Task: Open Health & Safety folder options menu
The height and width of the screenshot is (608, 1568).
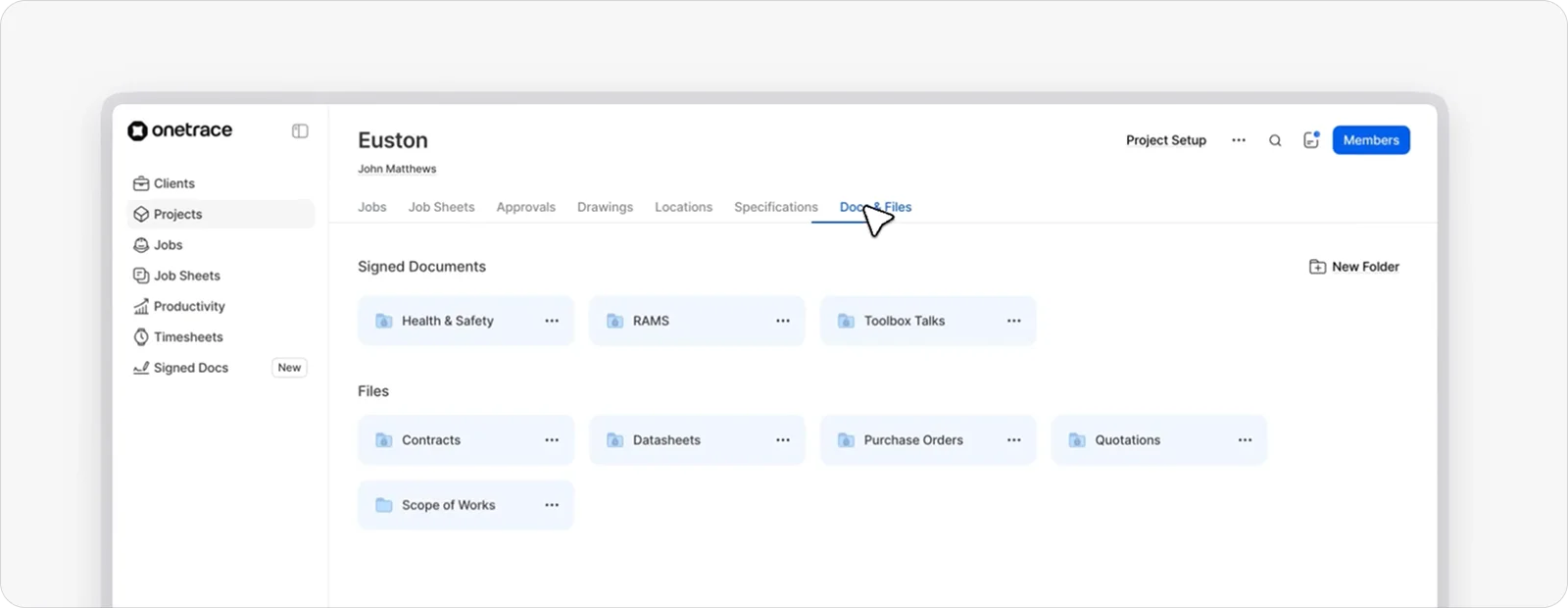Action: point(552,321)
